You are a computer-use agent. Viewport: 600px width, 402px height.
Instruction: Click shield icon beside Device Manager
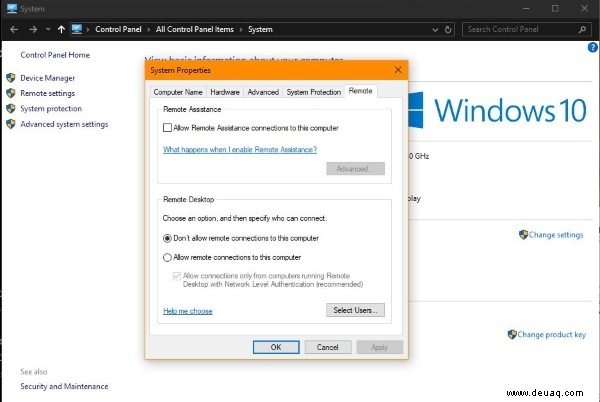(x=11, y=78)
